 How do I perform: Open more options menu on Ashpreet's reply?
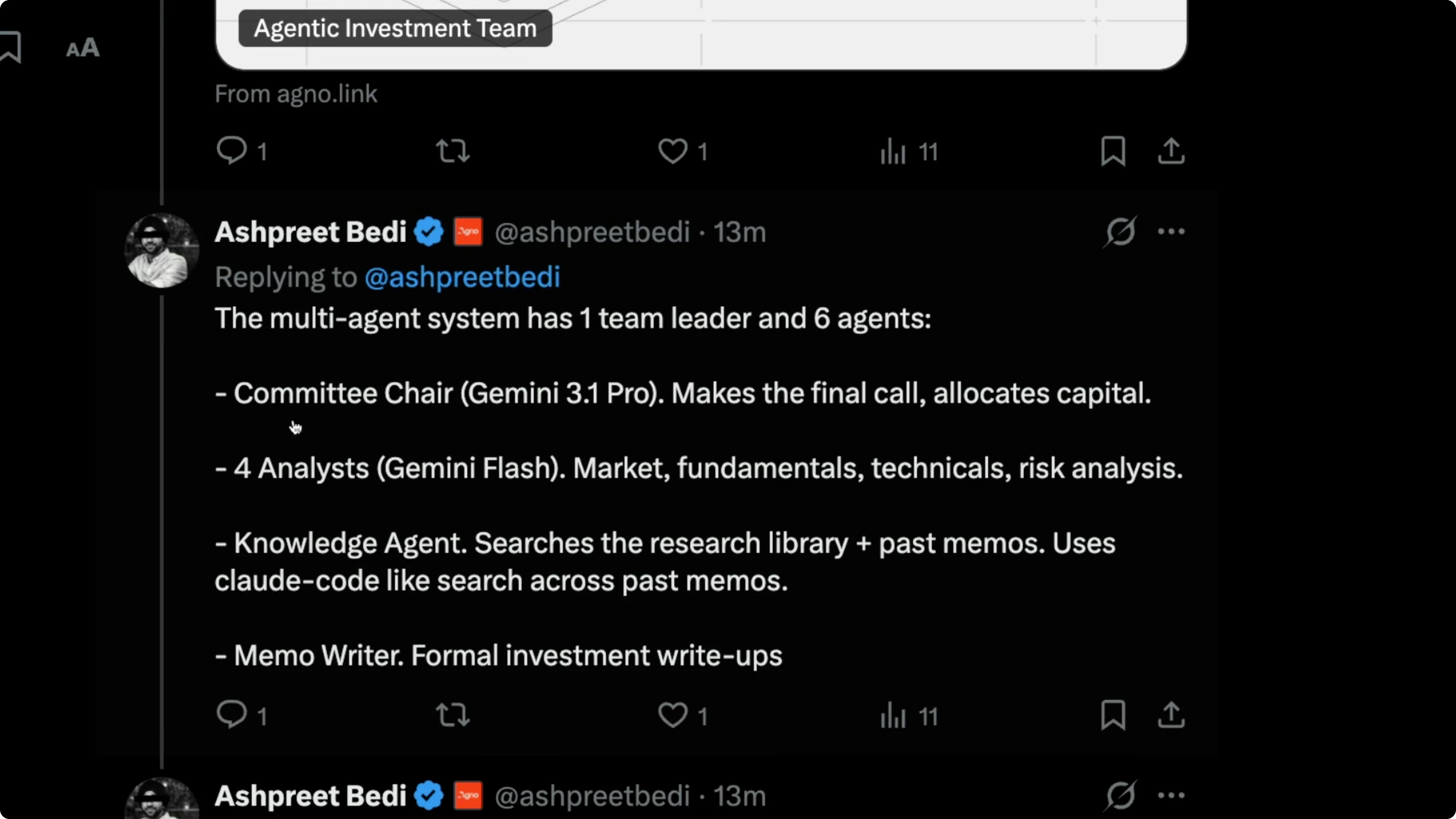(x=1171, y=232)
